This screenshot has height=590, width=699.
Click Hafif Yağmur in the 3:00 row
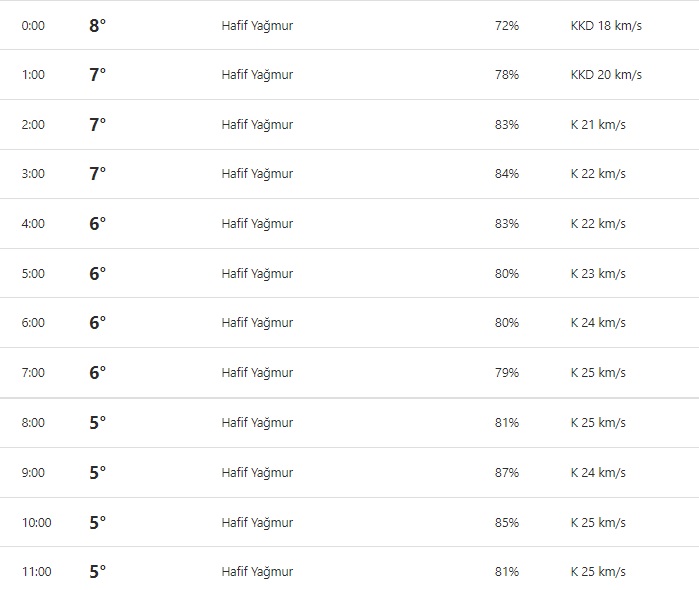tap(257, 174)
